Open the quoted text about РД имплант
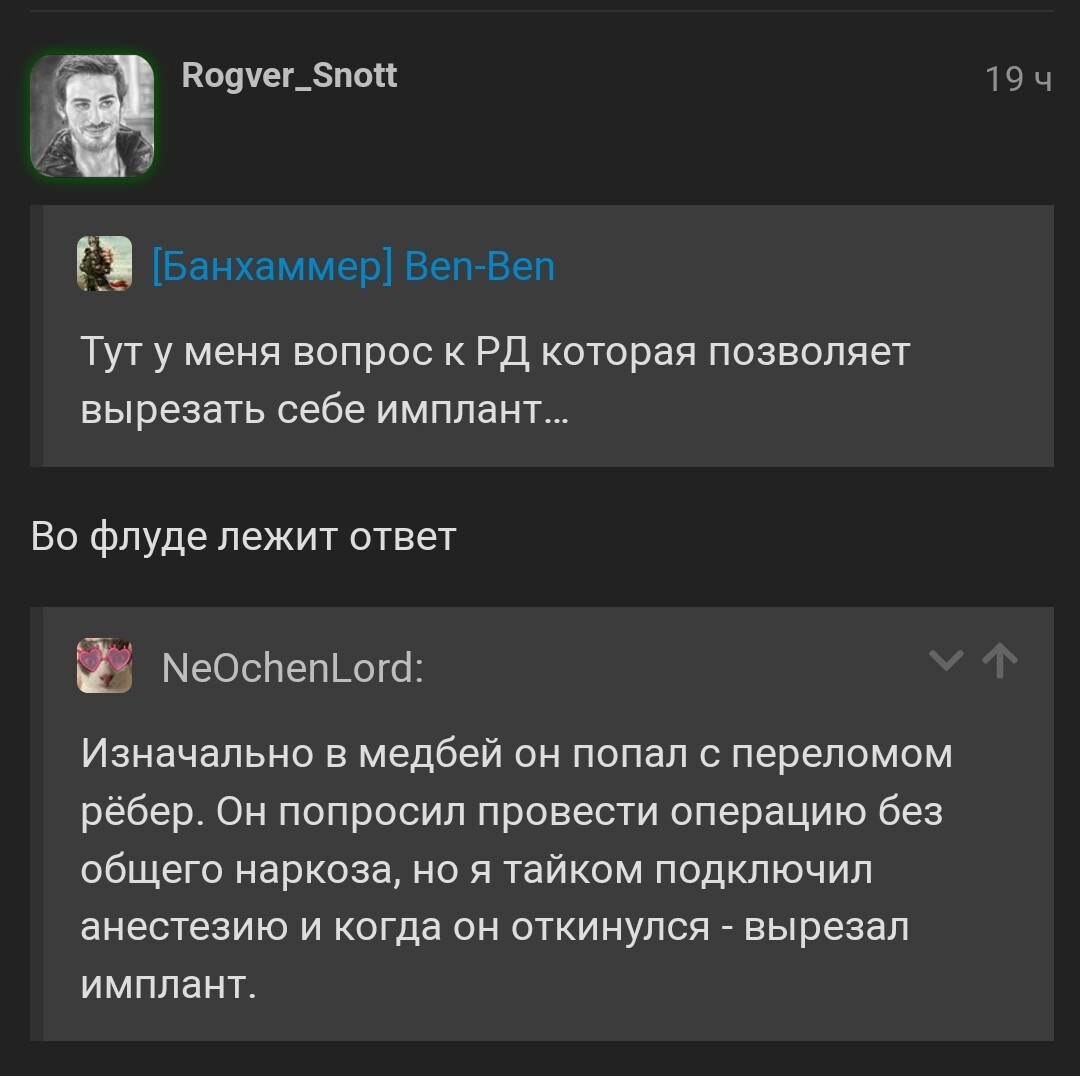1080x1076 pixels. point(495,380)
